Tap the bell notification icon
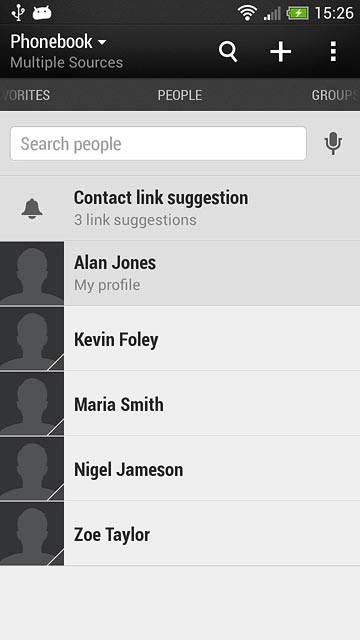The height and width of the screenshot is (640, 360). 32,209
